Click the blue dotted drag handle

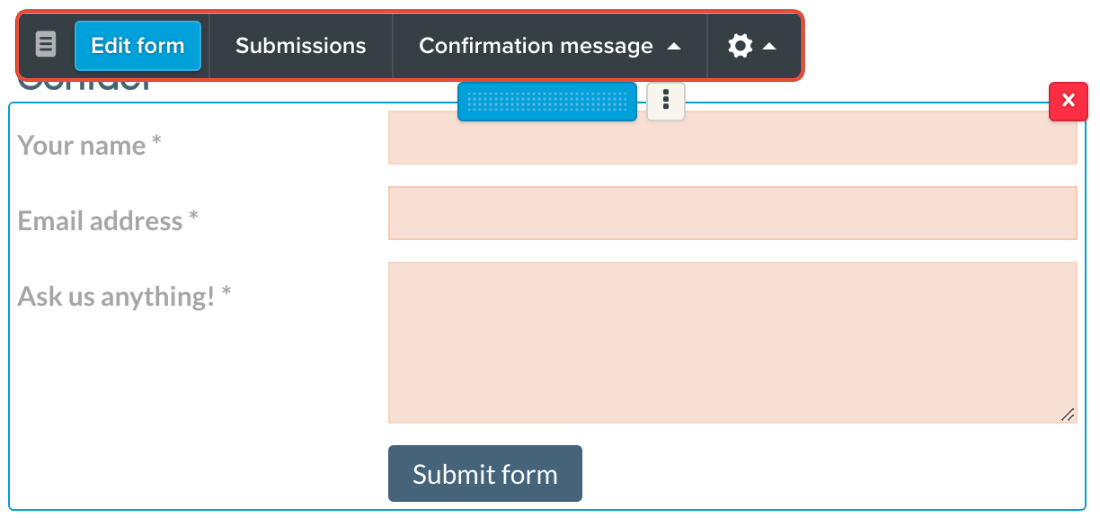click(x=547, y=101)
